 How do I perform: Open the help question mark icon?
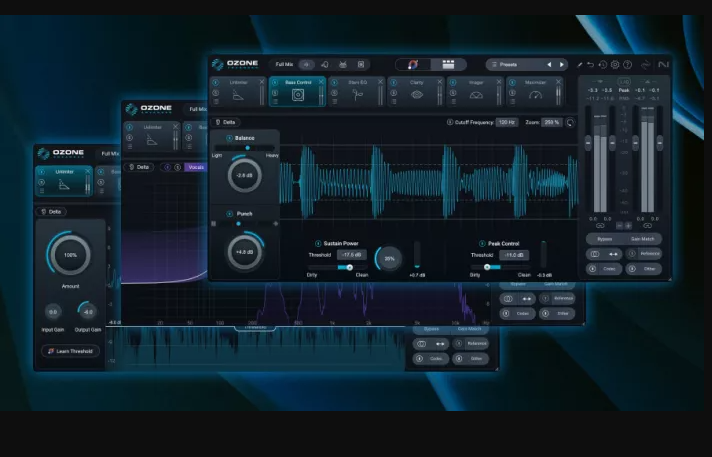coord(628,65)
